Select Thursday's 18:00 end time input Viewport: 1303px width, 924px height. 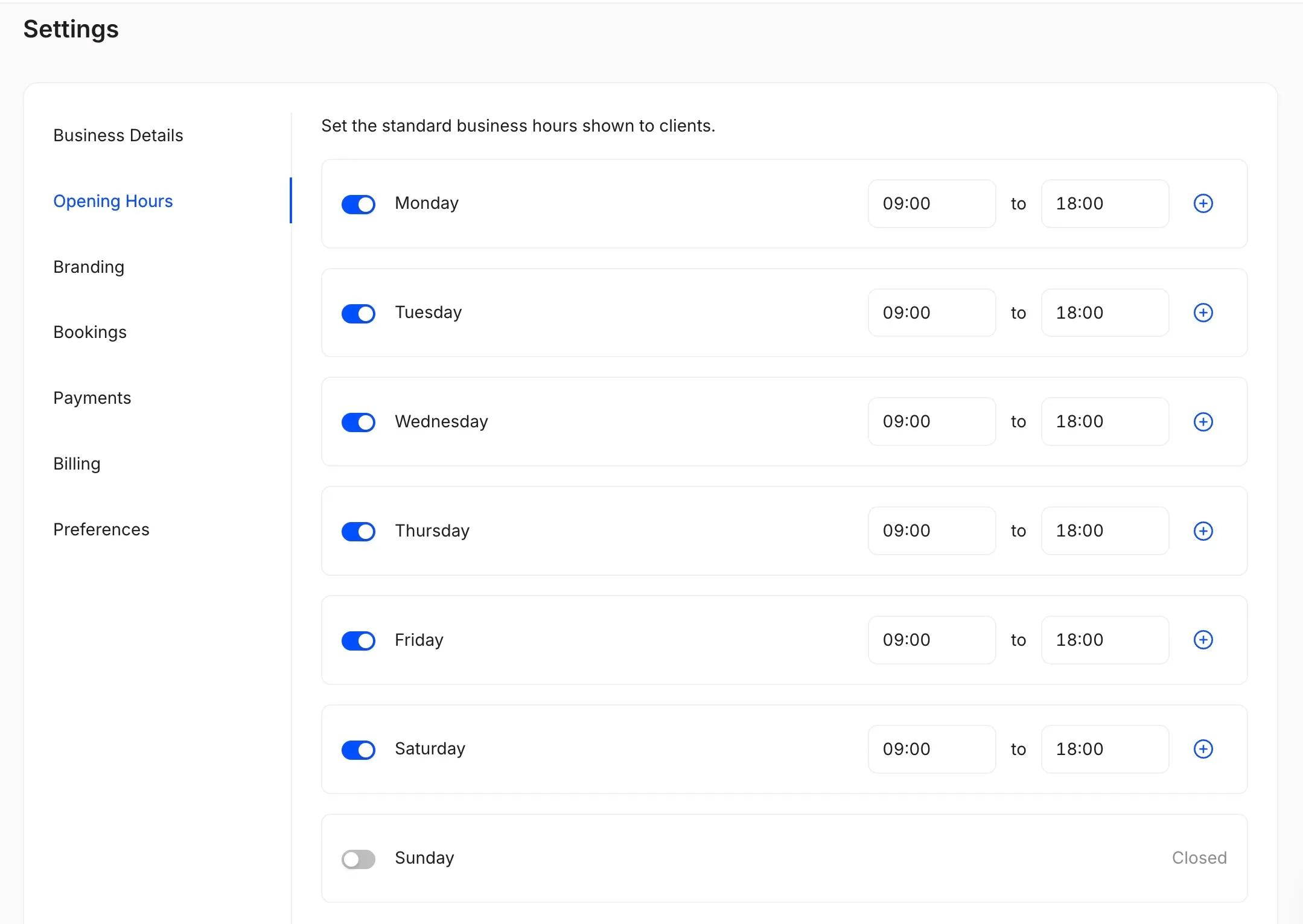point(1104,531)
